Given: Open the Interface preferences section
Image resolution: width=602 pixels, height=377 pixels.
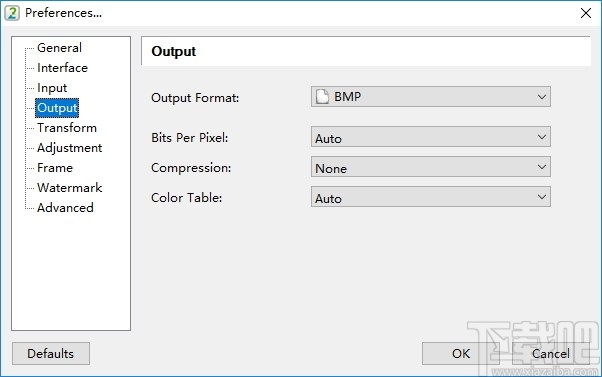Looking at the screenshot, I should click(62, 68).
